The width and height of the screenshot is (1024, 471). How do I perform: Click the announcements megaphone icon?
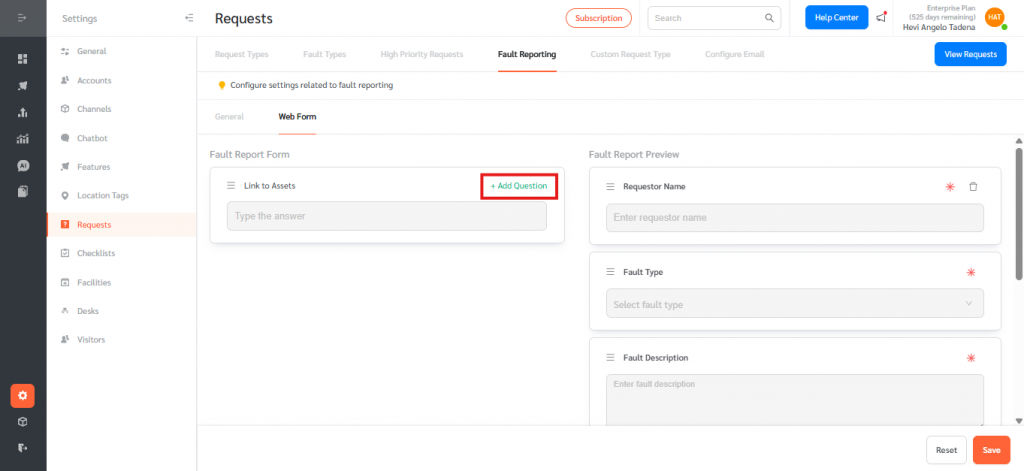pos(880,18)
